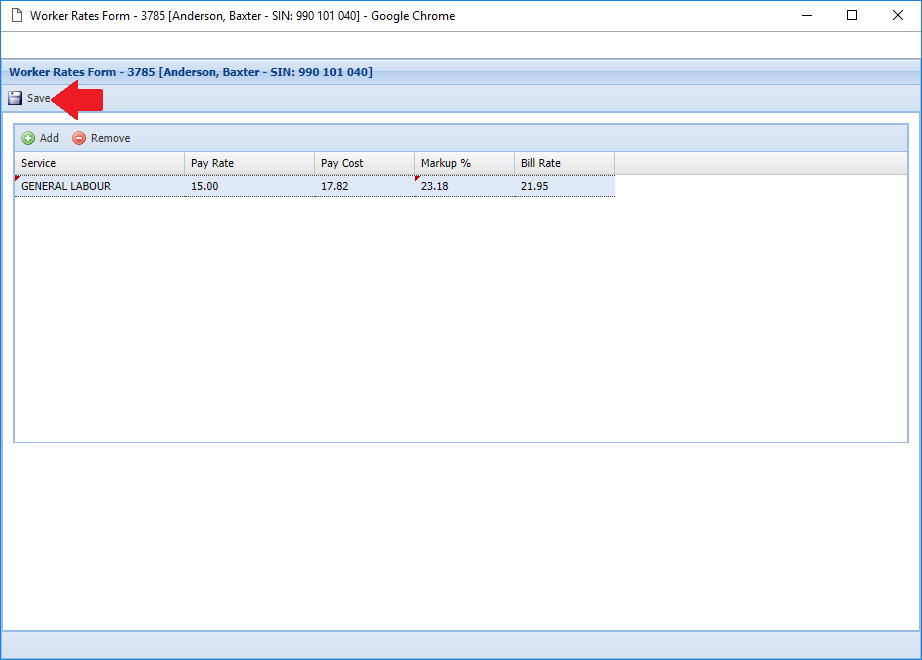922x660 pixels.
Task: Sort by the Pay Cost column header
Action: pyautogui.click(x=365, y=163)
